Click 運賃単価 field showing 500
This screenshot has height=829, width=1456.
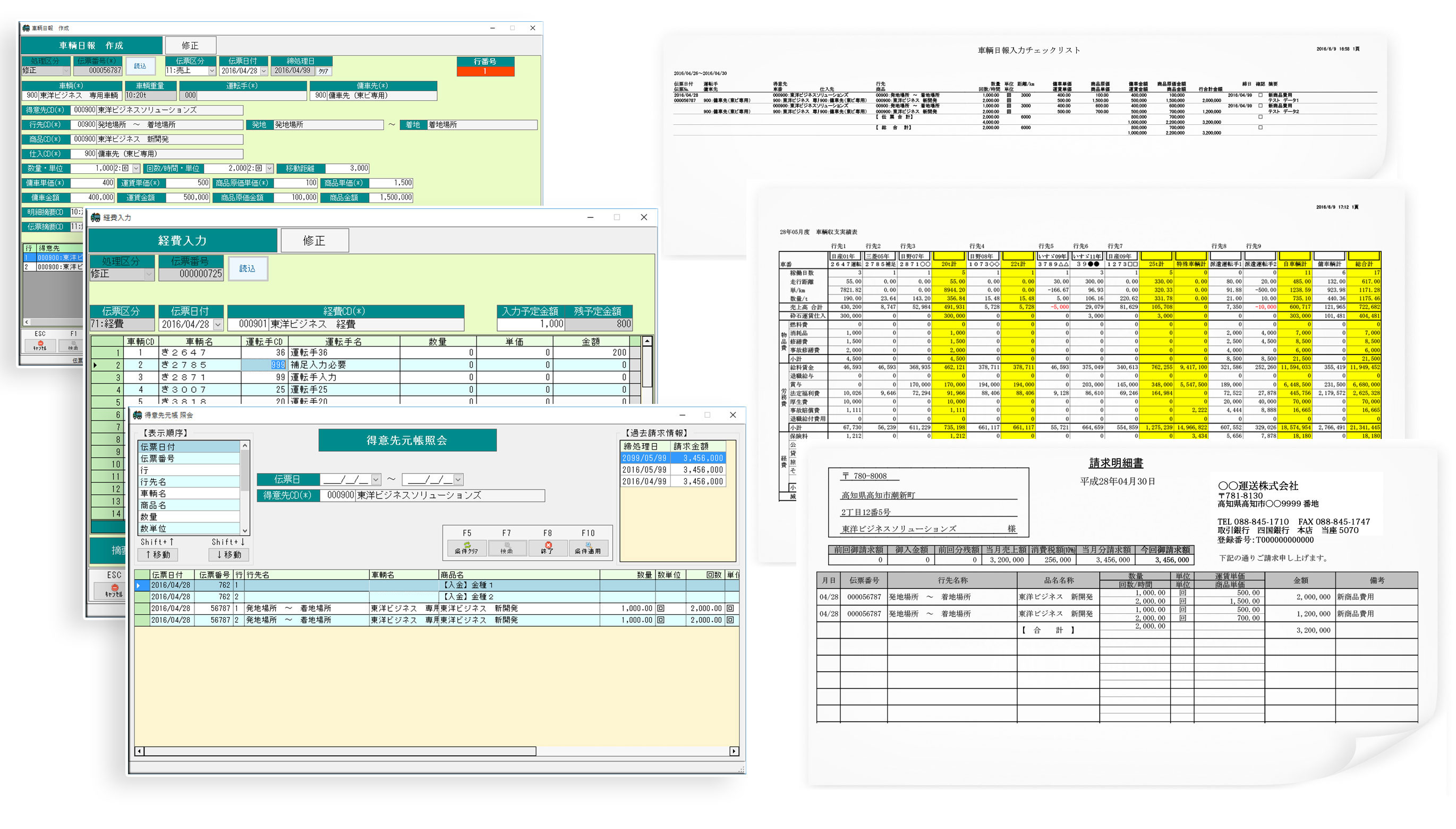[x=188, y=183]
